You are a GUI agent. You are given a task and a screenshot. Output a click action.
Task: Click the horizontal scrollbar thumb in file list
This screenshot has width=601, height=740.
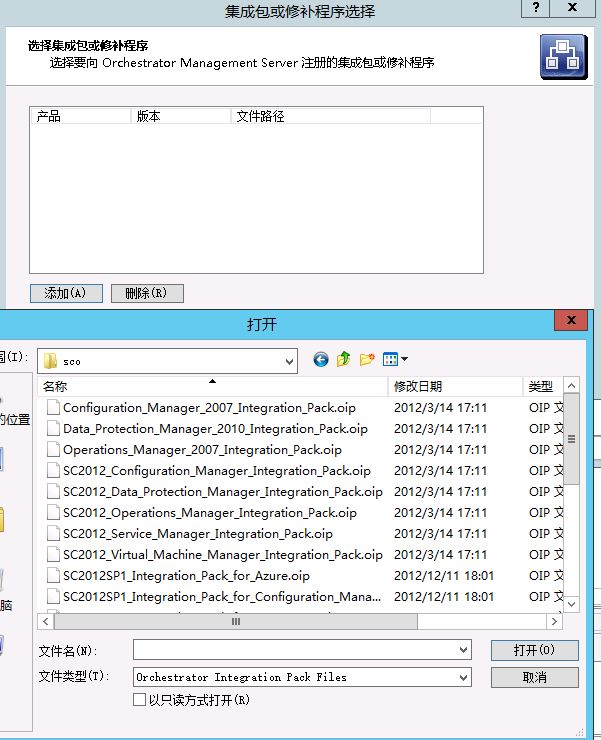(236, 622)
